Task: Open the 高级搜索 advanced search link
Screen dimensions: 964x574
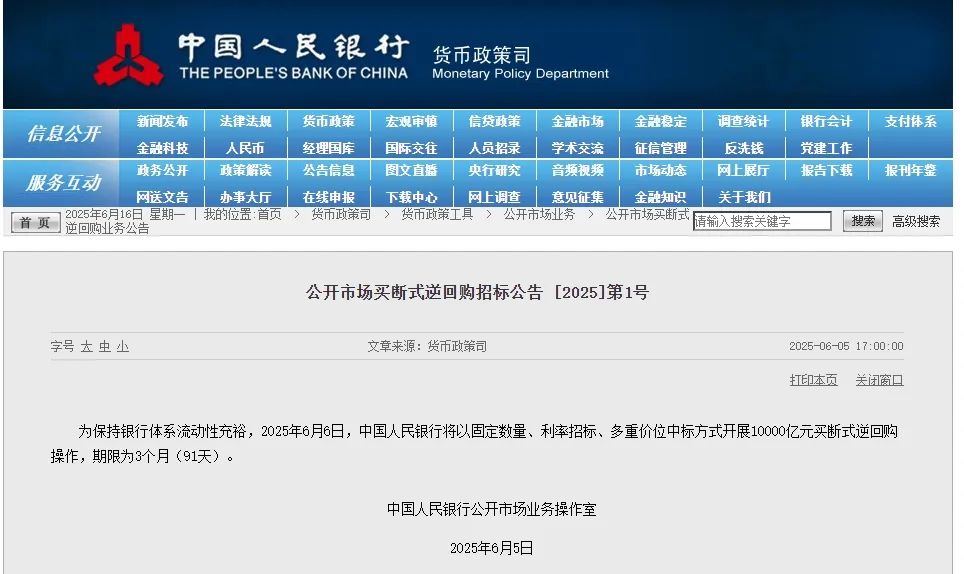Action: pos(916,221)
